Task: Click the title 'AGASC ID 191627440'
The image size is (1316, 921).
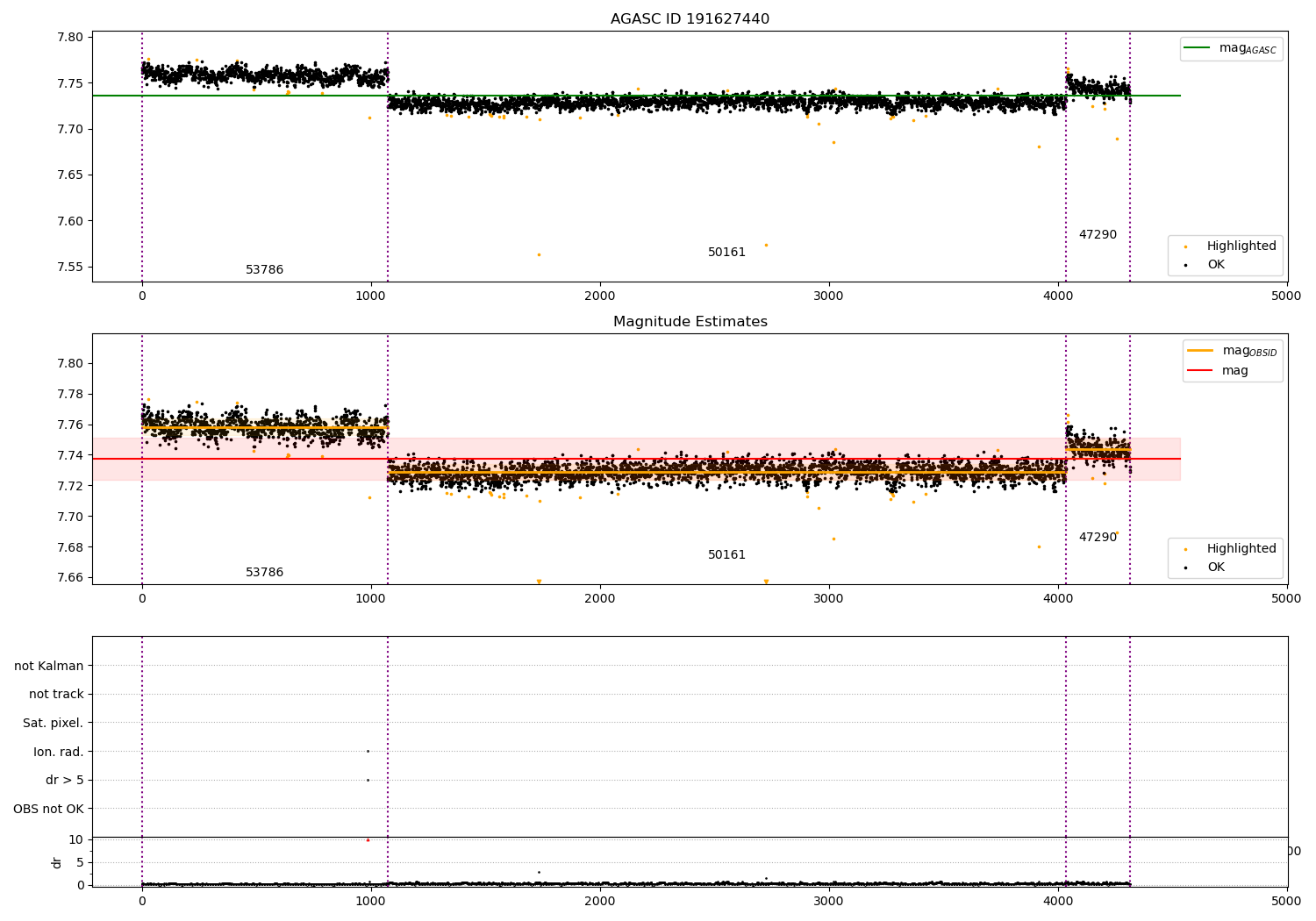Action: (690, 19)
